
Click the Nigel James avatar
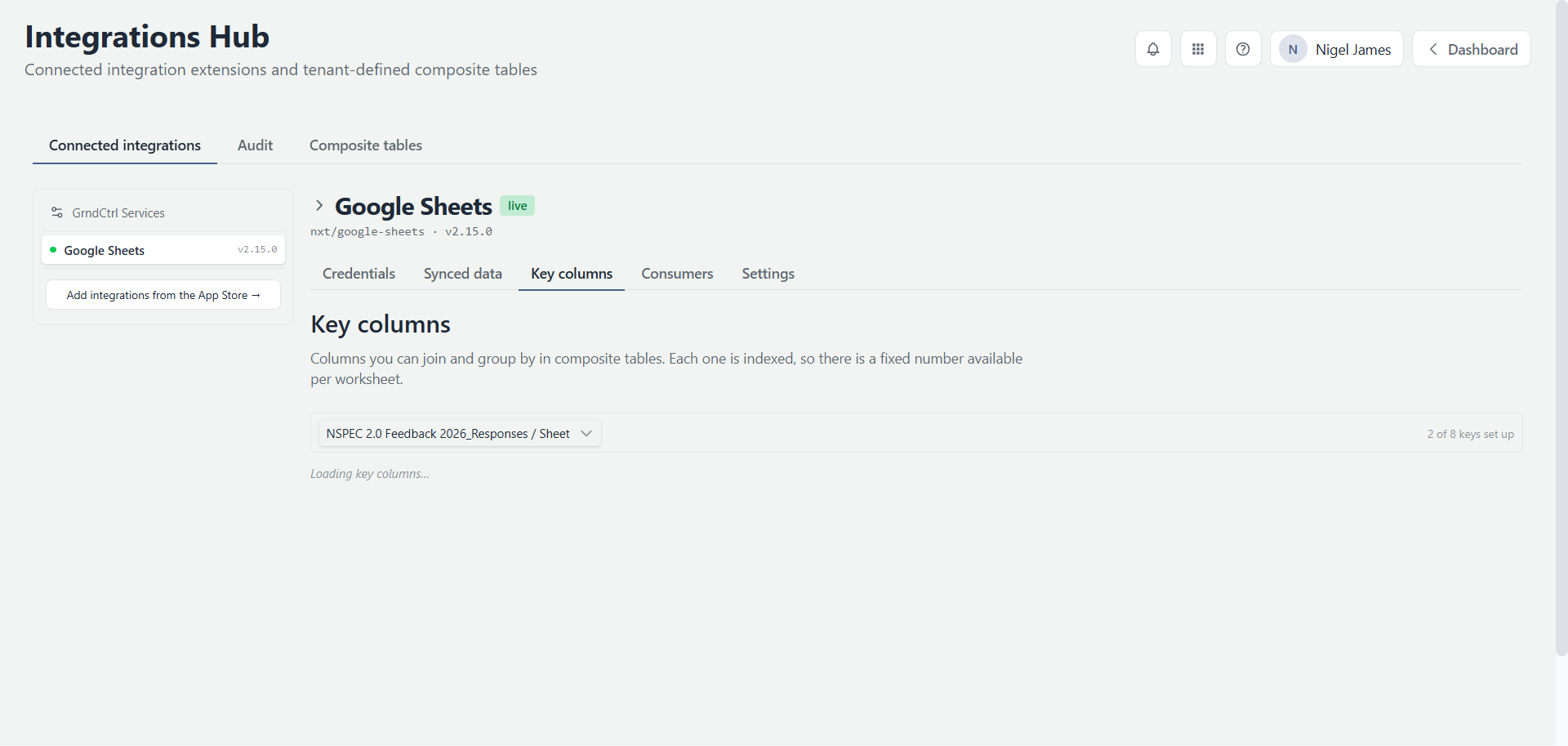click(x=1293, y=49)
